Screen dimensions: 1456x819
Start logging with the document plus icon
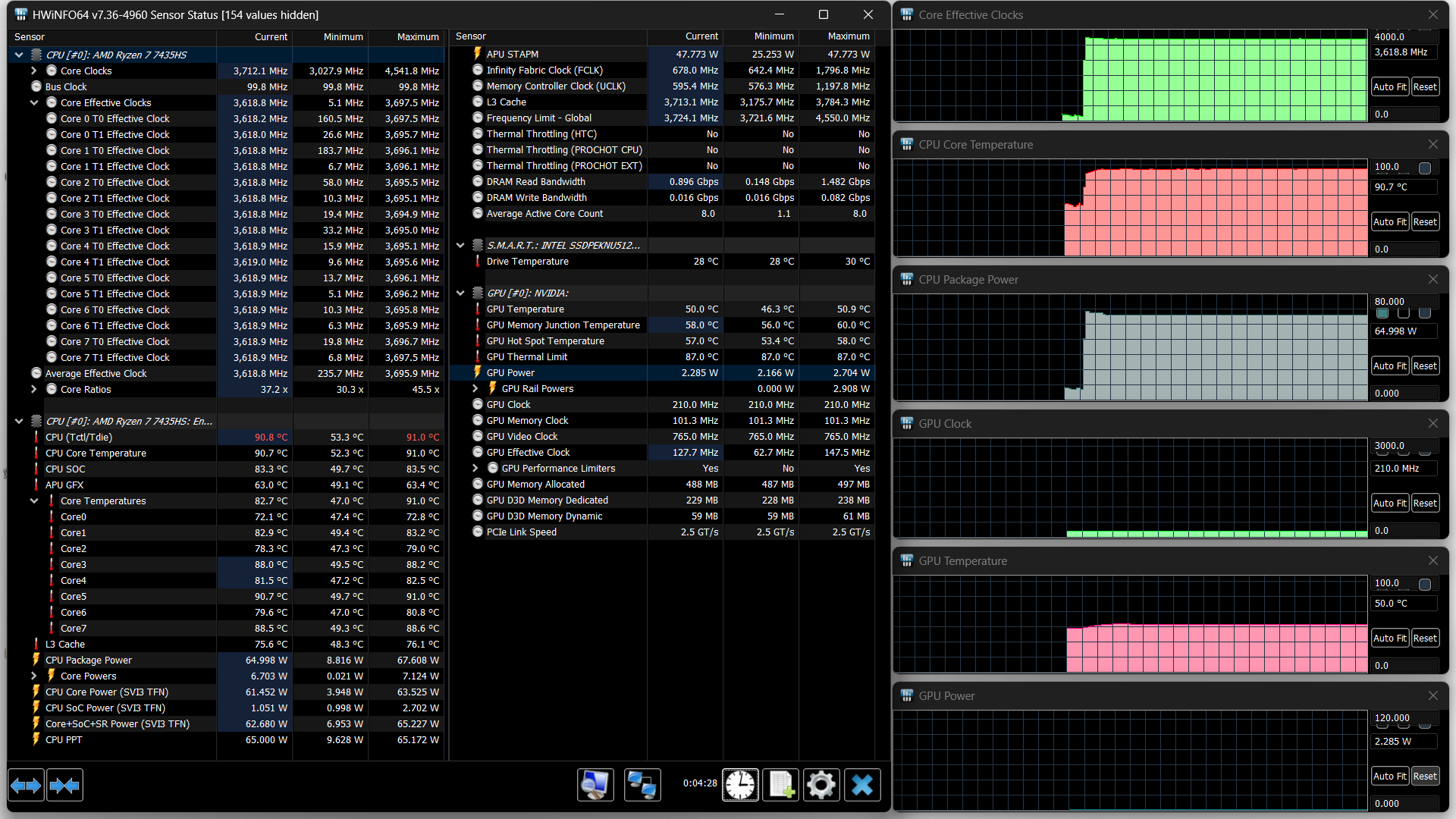click(x=781, y=785)
